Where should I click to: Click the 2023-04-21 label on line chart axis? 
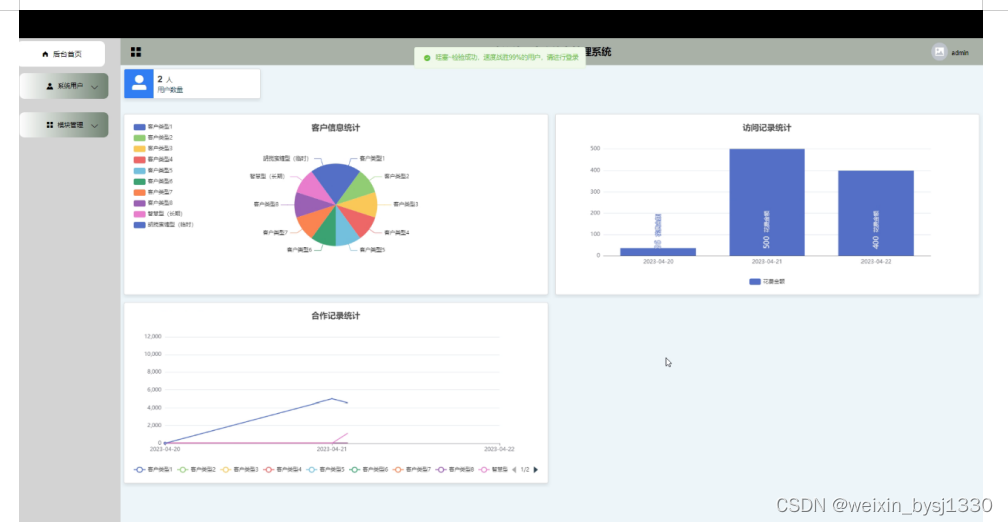(x=332, y=449)
